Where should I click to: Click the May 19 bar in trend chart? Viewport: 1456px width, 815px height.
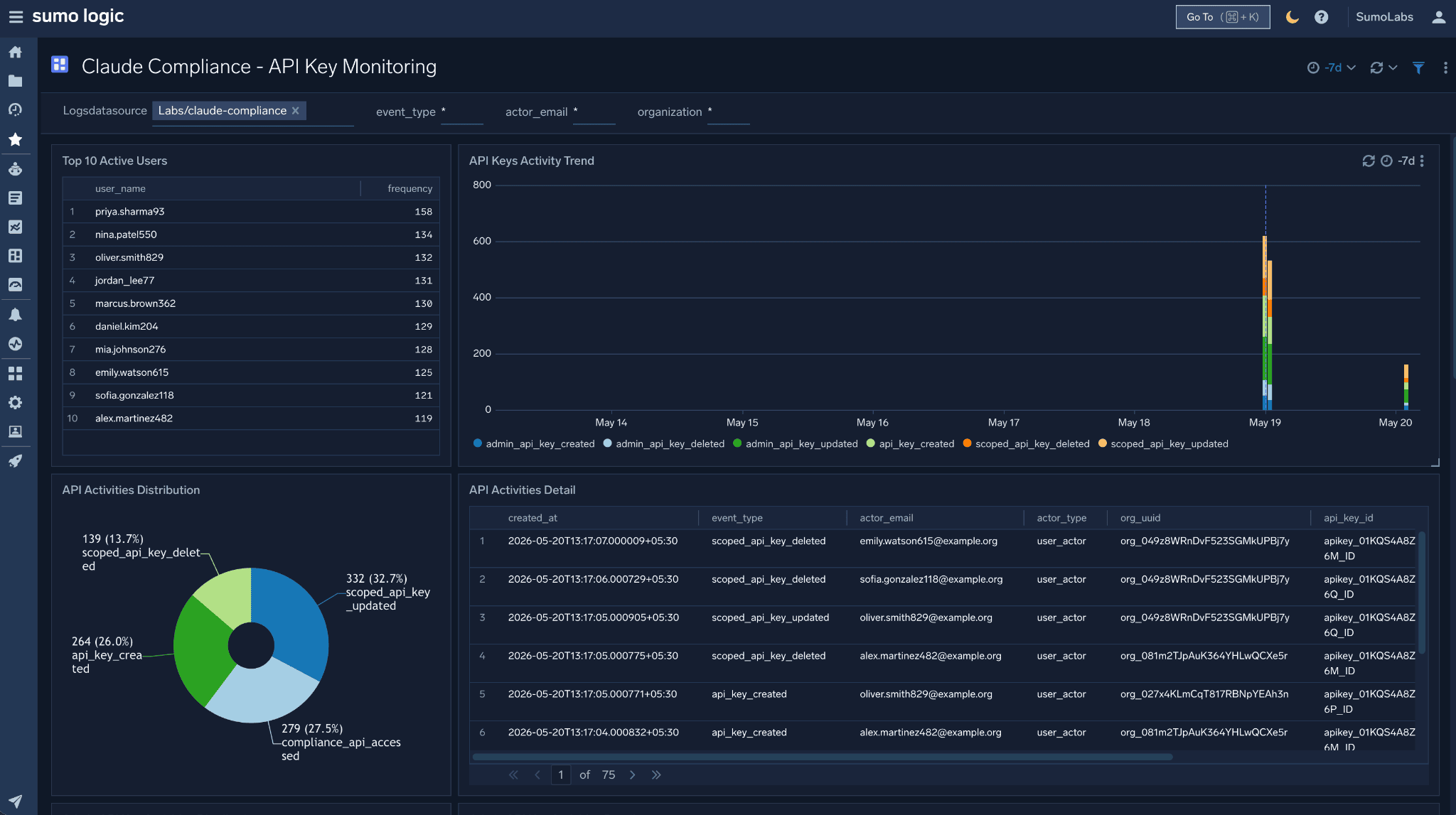coord(1265,323)
